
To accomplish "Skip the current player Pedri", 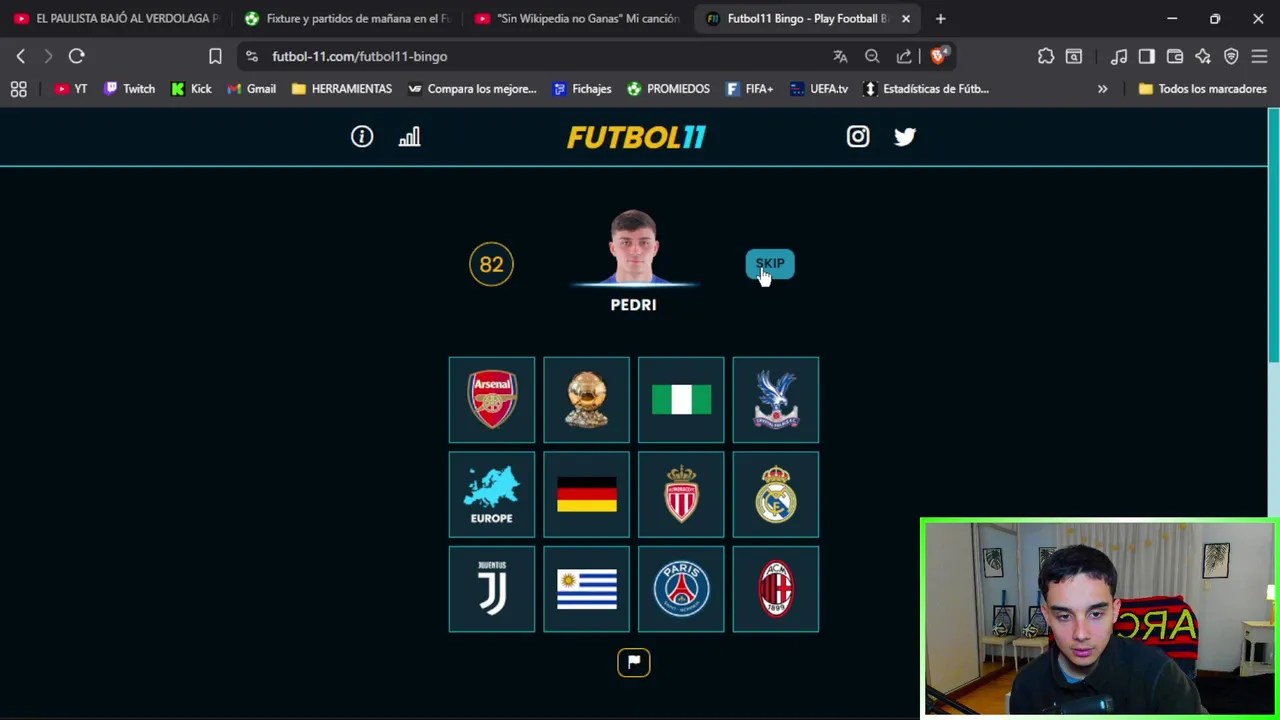I will 770,264.
